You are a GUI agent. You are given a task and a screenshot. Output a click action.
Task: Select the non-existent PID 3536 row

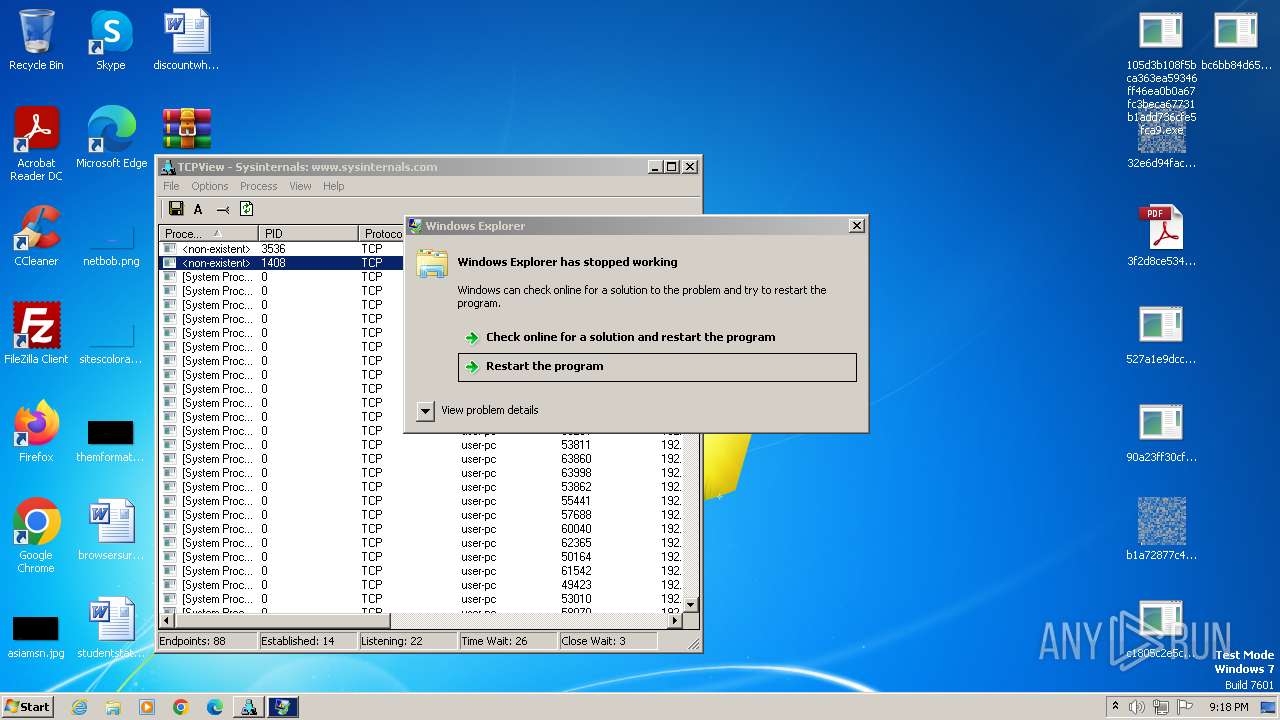coord(282,249)
